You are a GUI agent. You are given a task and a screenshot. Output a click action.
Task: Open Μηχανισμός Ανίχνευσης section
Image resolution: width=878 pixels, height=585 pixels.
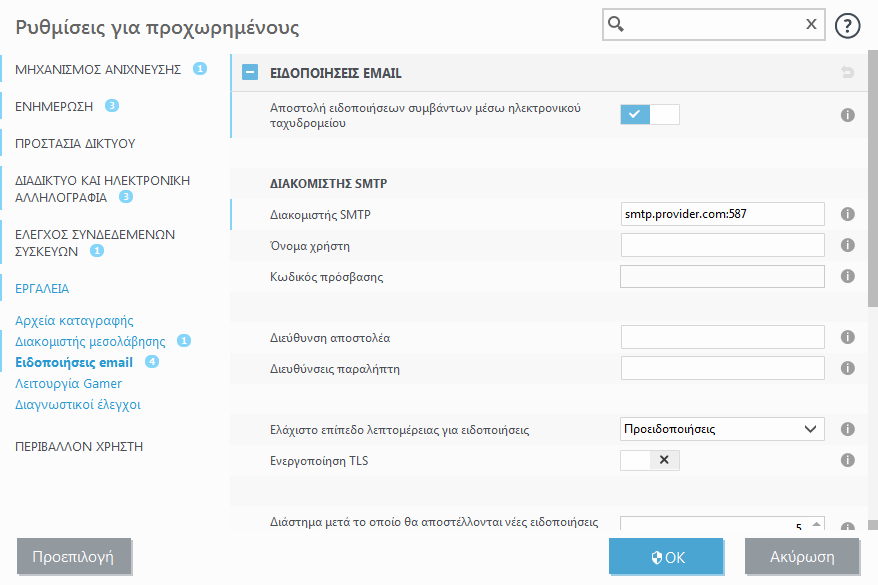click(98, 69)
